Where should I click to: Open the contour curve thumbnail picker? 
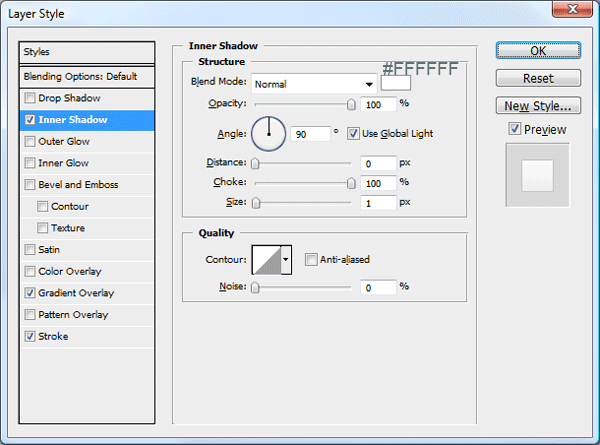pos(267,260)
